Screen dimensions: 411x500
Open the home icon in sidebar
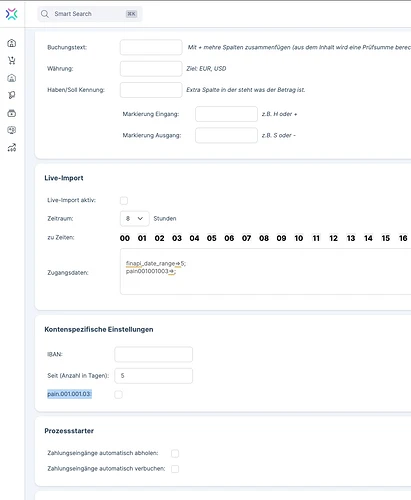tap(12, 43)
